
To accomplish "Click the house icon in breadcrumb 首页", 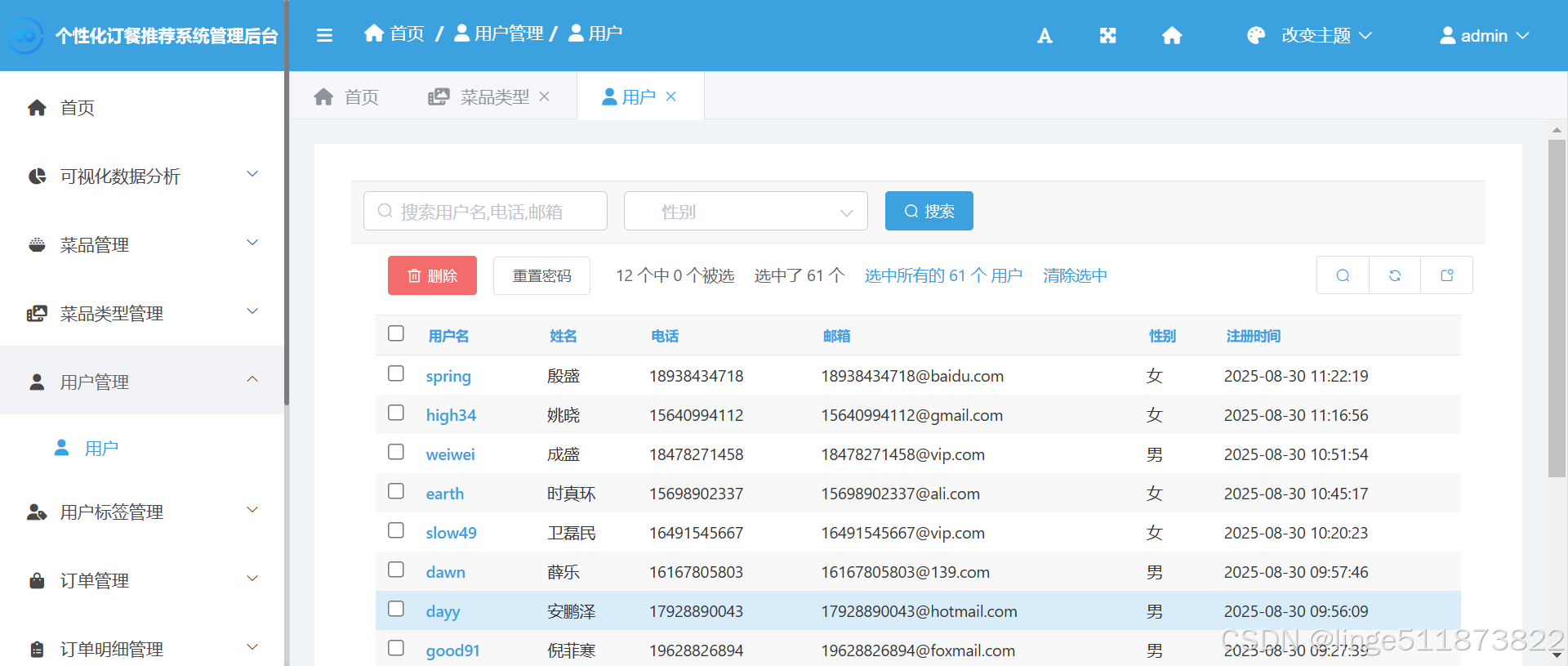I will (x=374, y=33).
